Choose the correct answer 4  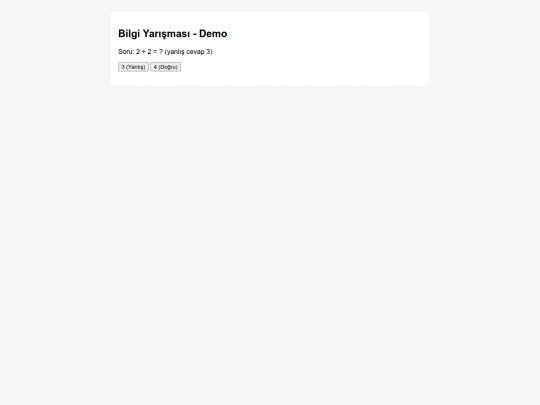pyautogui.click(x=166, y=67)
